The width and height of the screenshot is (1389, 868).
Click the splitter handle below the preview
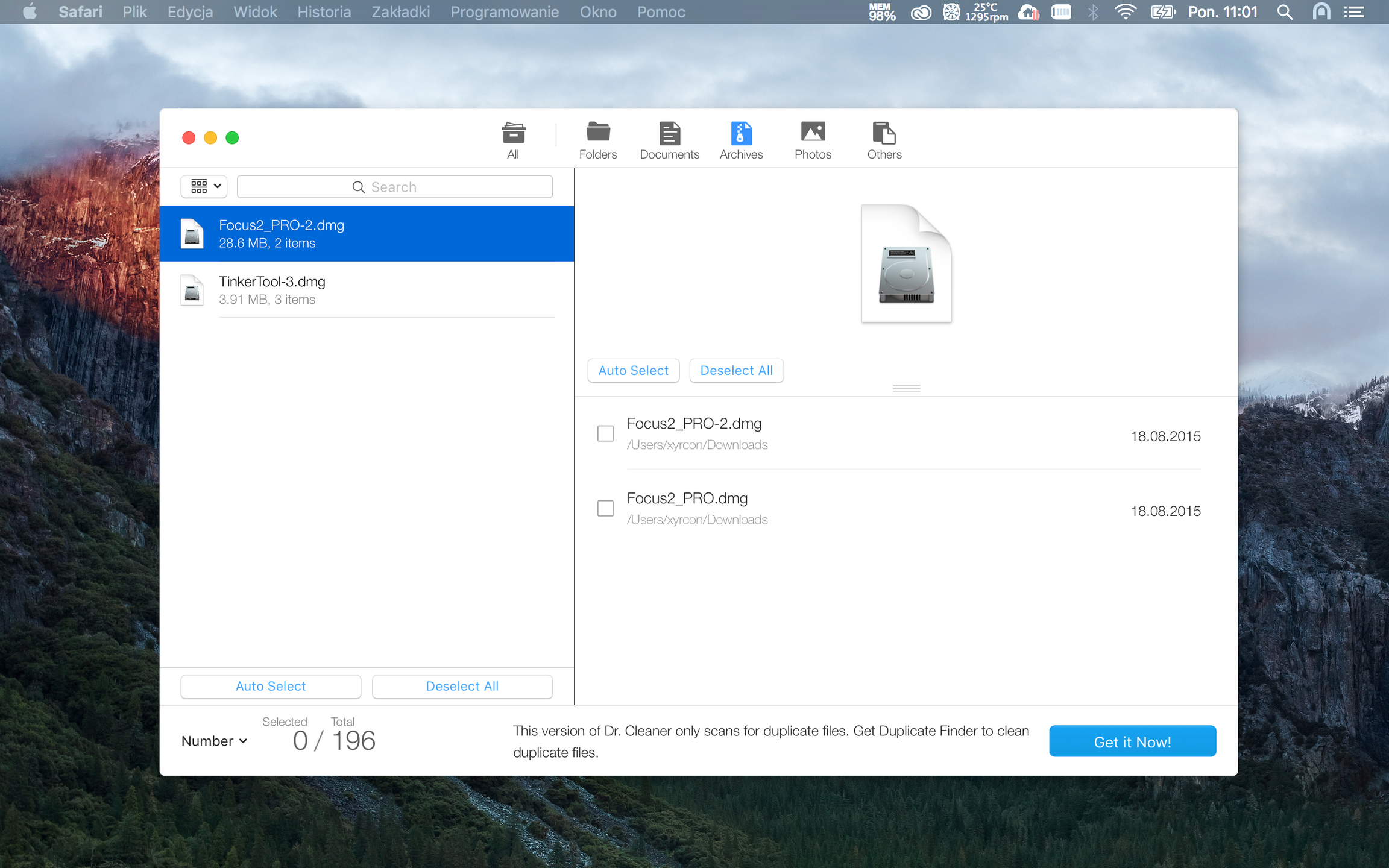pos(906,389)
